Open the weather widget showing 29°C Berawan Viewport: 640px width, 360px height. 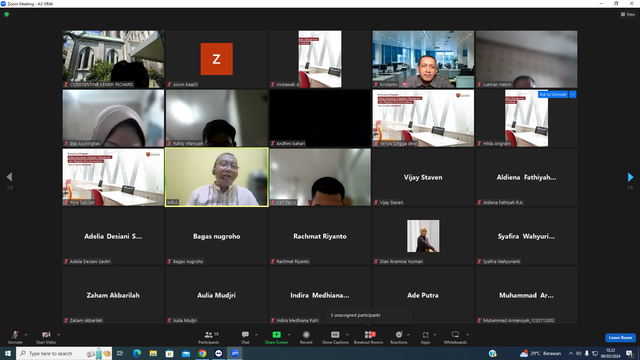[541, 353]
